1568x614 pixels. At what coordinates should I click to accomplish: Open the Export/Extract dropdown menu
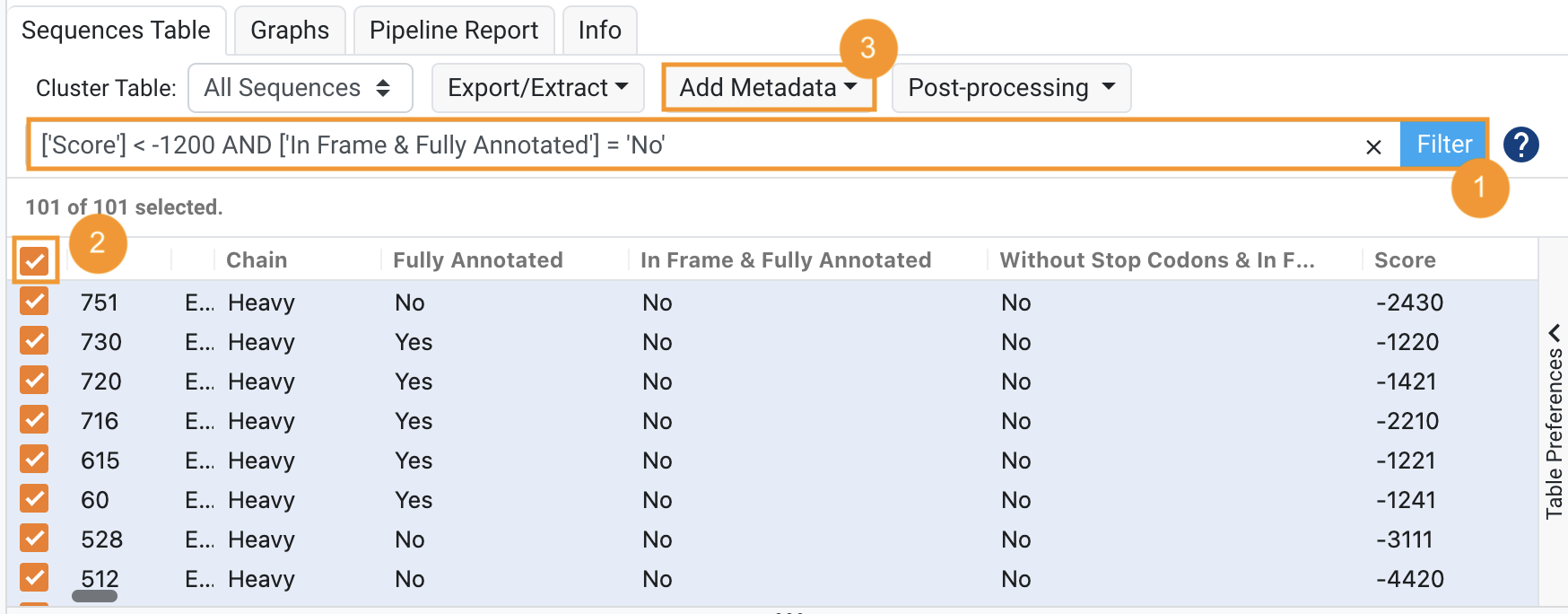pyautogui.click(x=537, y=88)
